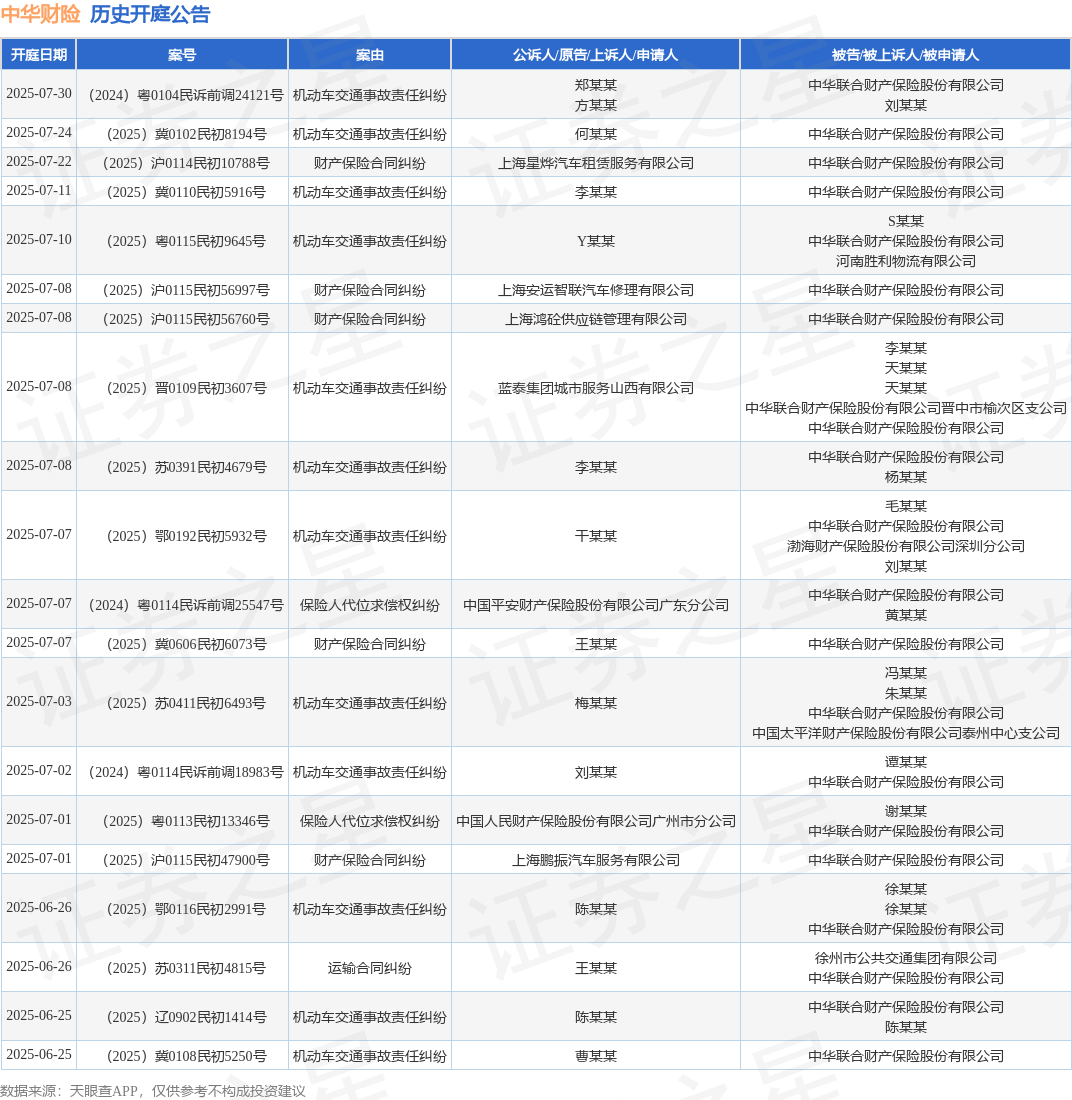Image resolution: width=1072 pixels, height=1100 pixels.
Task: Click defendant 杨某某
Action: (906, 477)
